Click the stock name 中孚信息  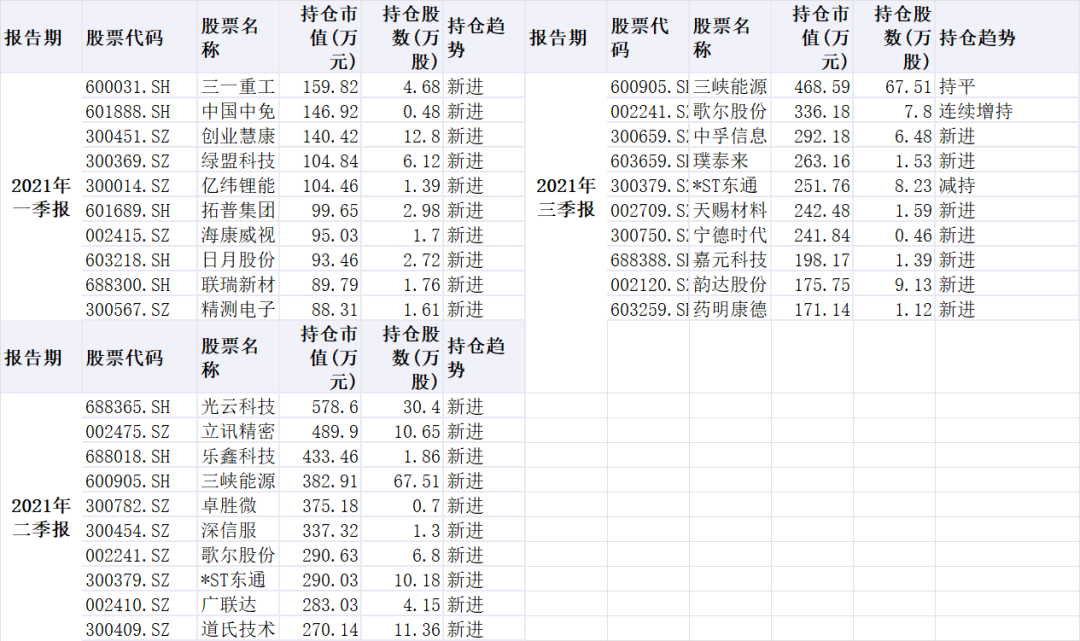(730, 136)
